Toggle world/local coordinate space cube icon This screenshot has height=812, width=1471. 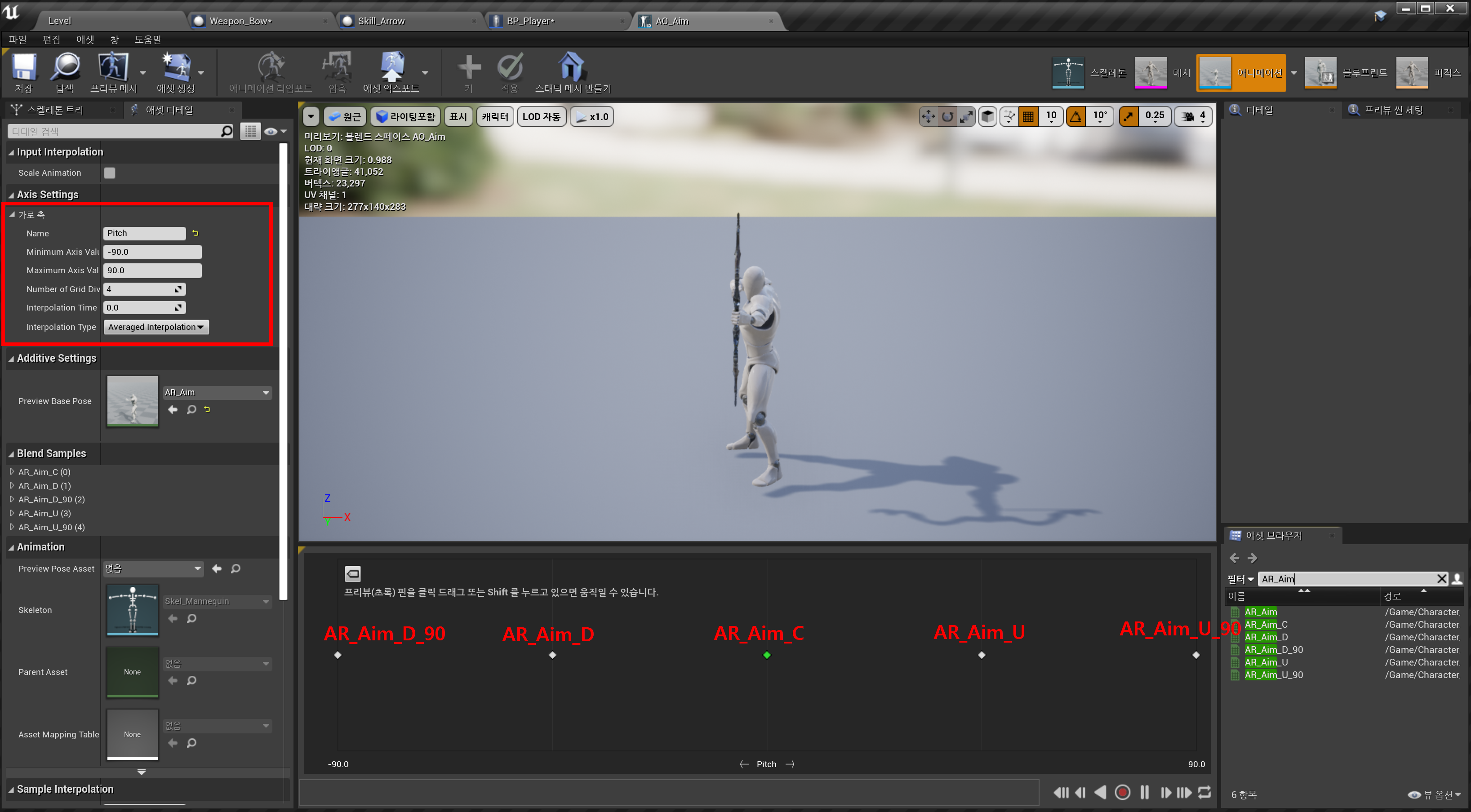point(987,116)
